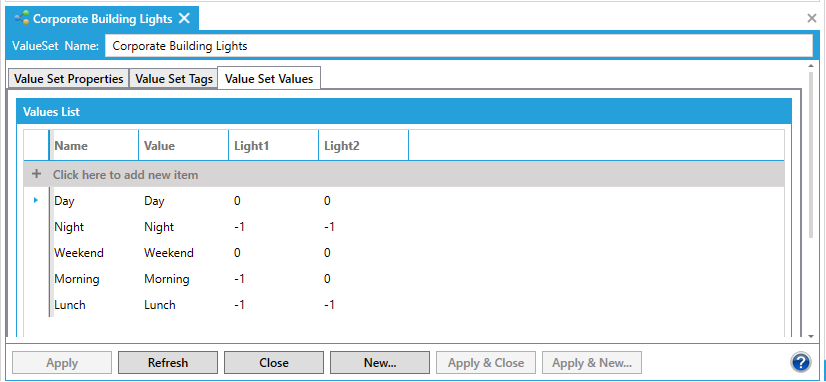Click the Light2 column header
Screen dimensions: 826x382
363,146
